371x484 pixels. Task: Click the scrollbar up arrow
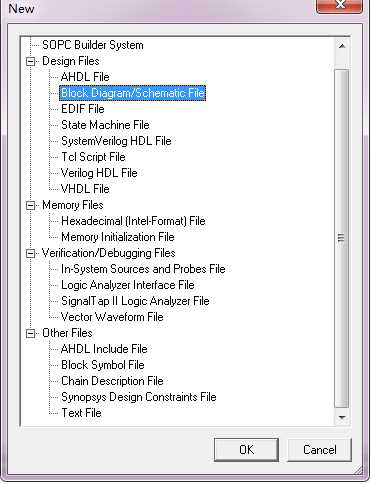(x=342, y=46)
